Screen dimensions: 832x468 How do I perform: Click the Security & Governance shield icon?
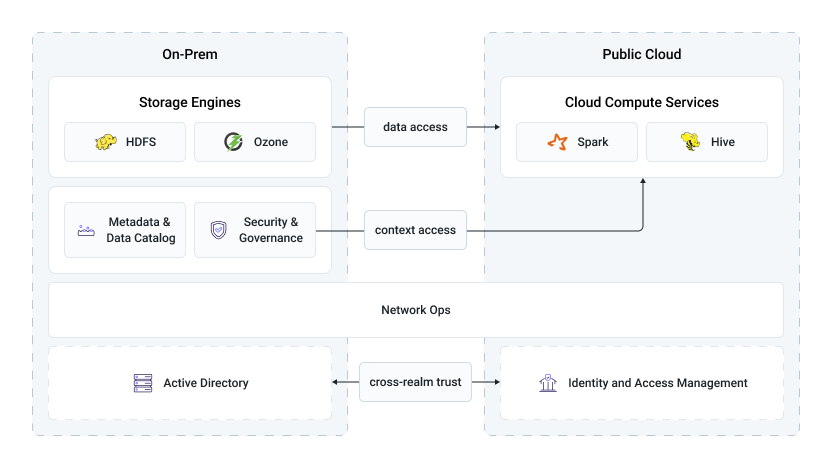pos(218,230)
